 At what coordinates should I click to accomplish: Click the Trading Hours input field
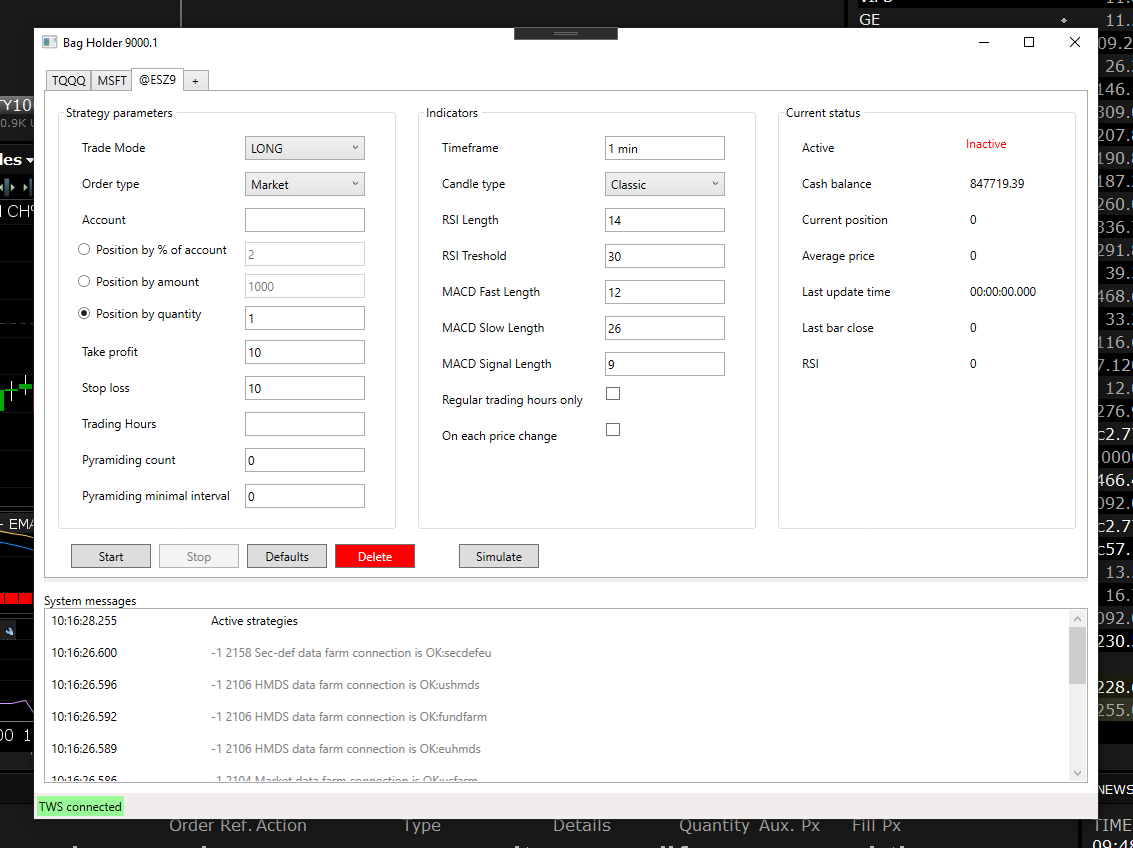click(x=305, y=424)
